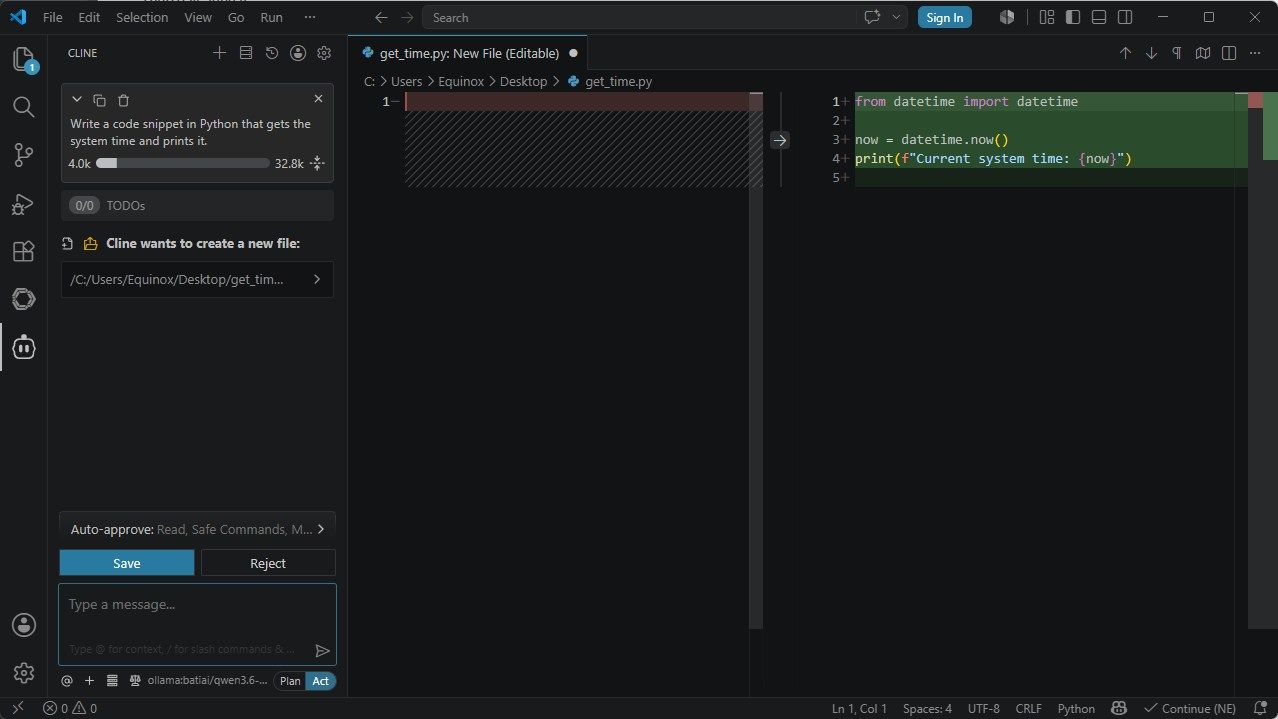Open the Cline robot icon in activity bar
The width and height of the screenshot is (1278, 719).
[24, 347]
